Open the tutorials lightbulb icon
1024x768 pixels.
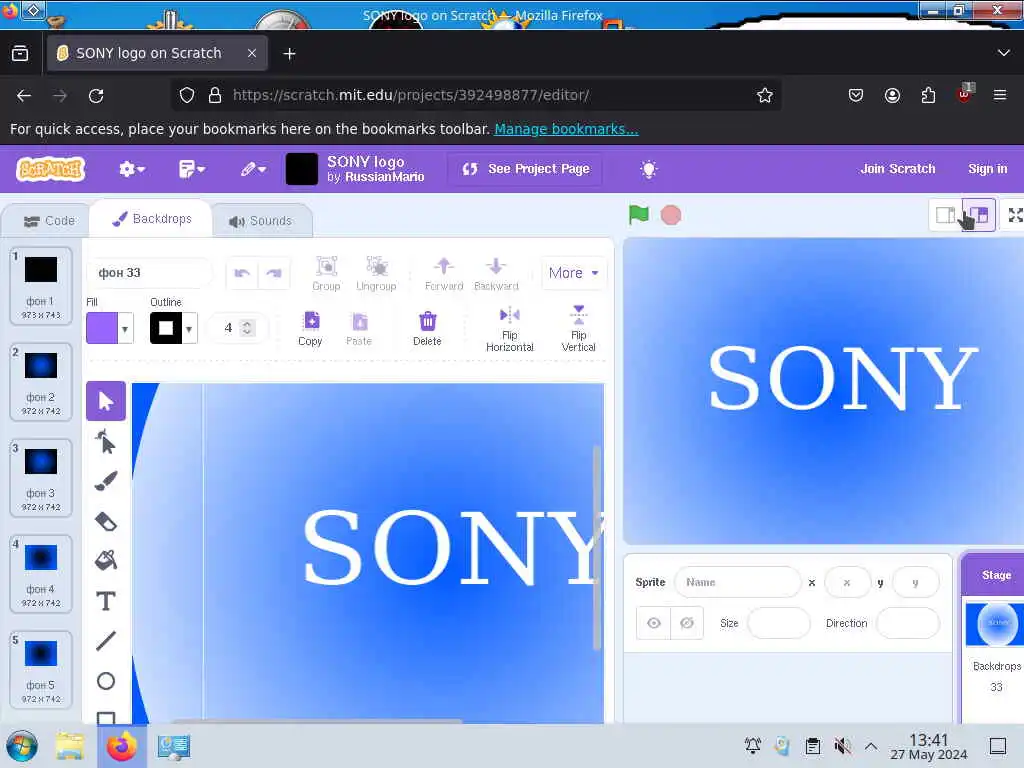point(648,170)
